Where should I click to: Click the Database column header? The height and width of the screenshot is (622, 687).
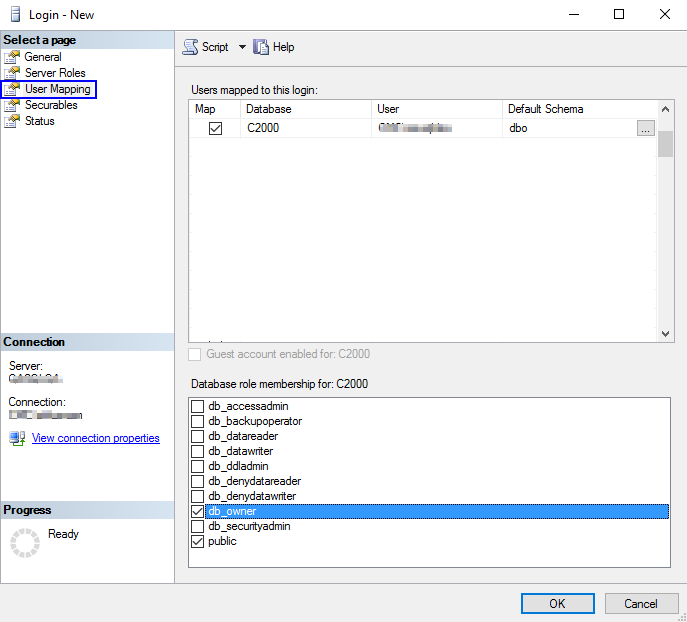click(306, 109)
